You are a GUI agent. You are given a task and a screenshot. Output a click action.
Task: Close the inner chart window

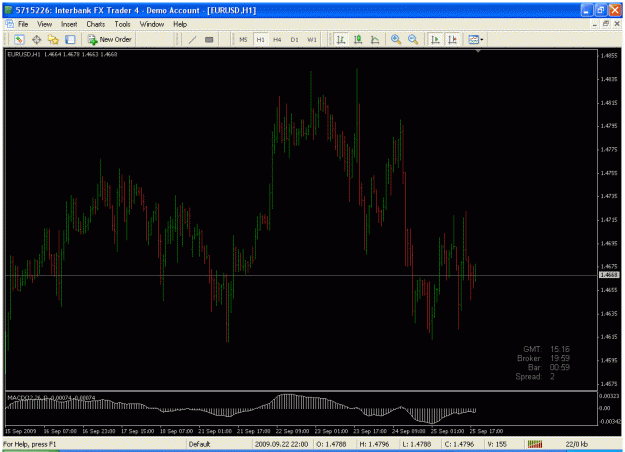click(x=617, y=24)
